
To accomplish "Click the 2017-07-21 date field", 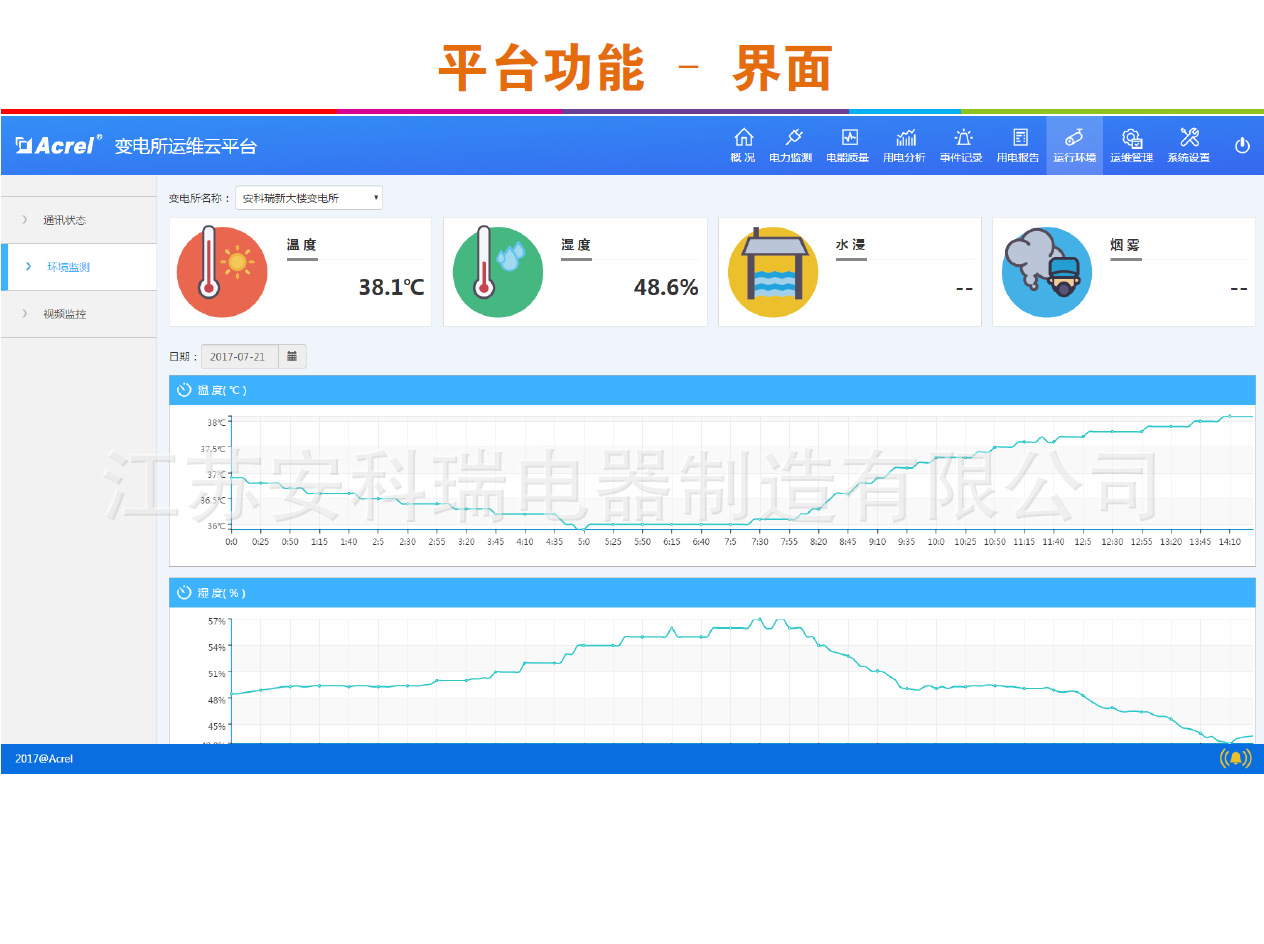I will click(x=240, y=357).
